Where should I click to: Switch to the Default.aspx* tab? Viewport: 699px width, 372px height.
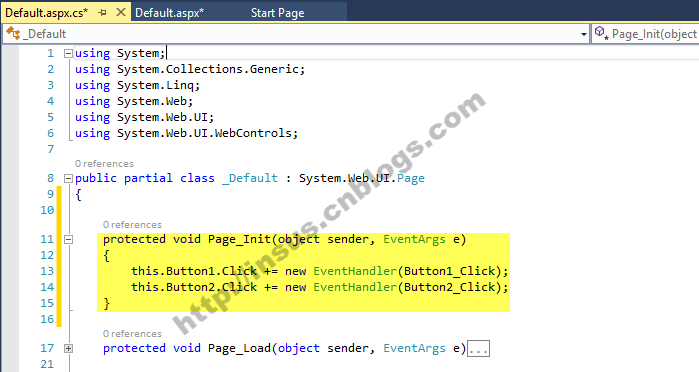coord(169,13)
